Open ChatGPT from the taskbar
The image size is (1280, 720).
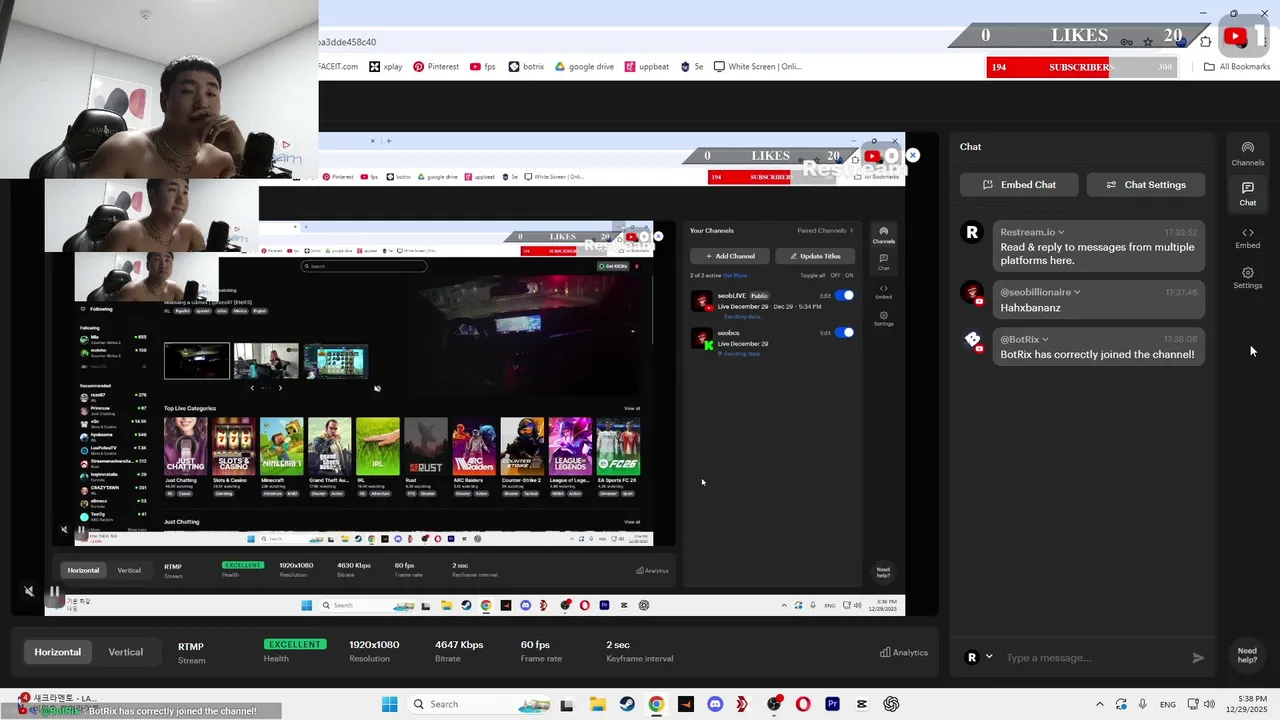pyautogui.click(x=891, y=704)
